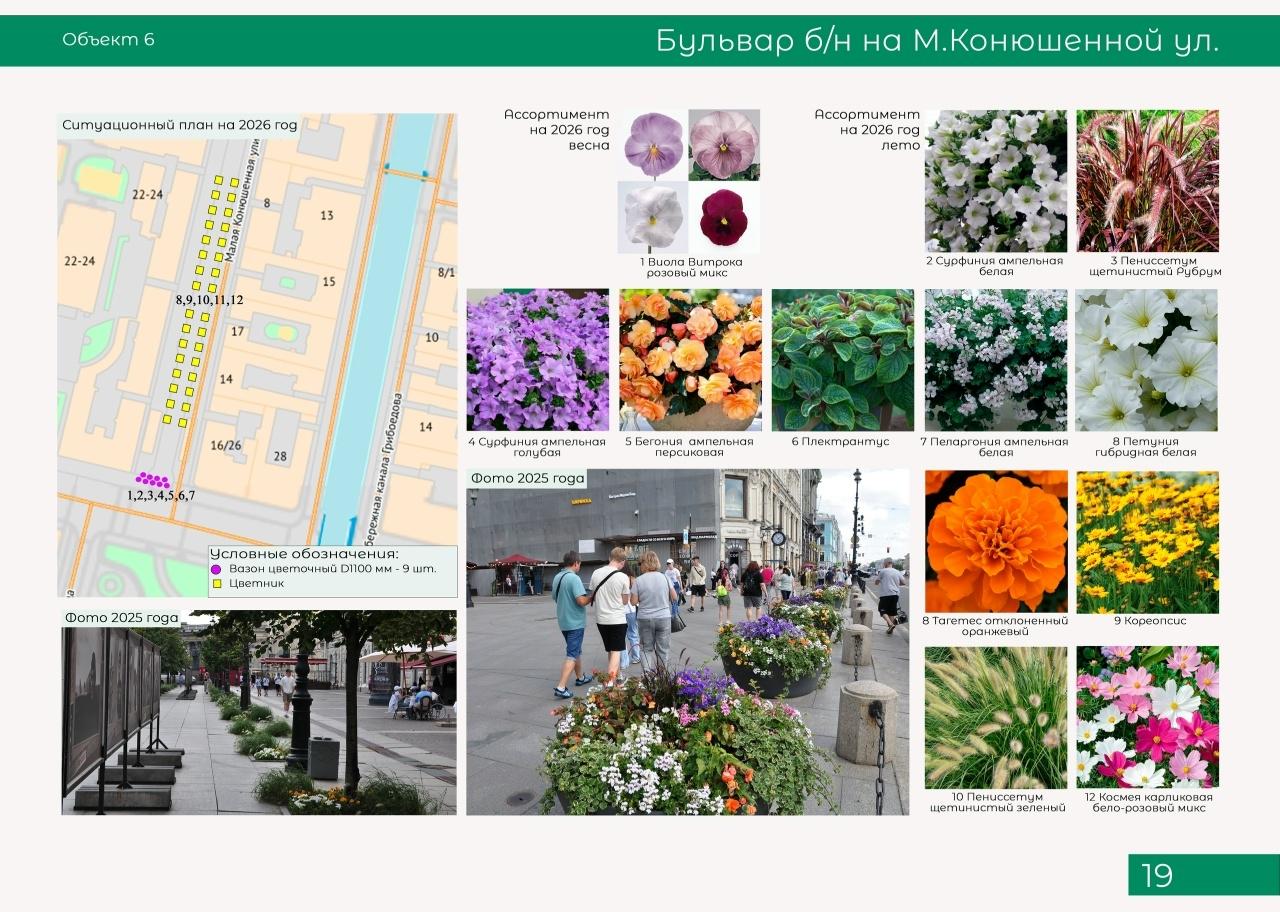Viewport: 1280px width, 912px height.
Task: Open the Виола Витрока розовый микс photo
Action: (x=688, y=181)
